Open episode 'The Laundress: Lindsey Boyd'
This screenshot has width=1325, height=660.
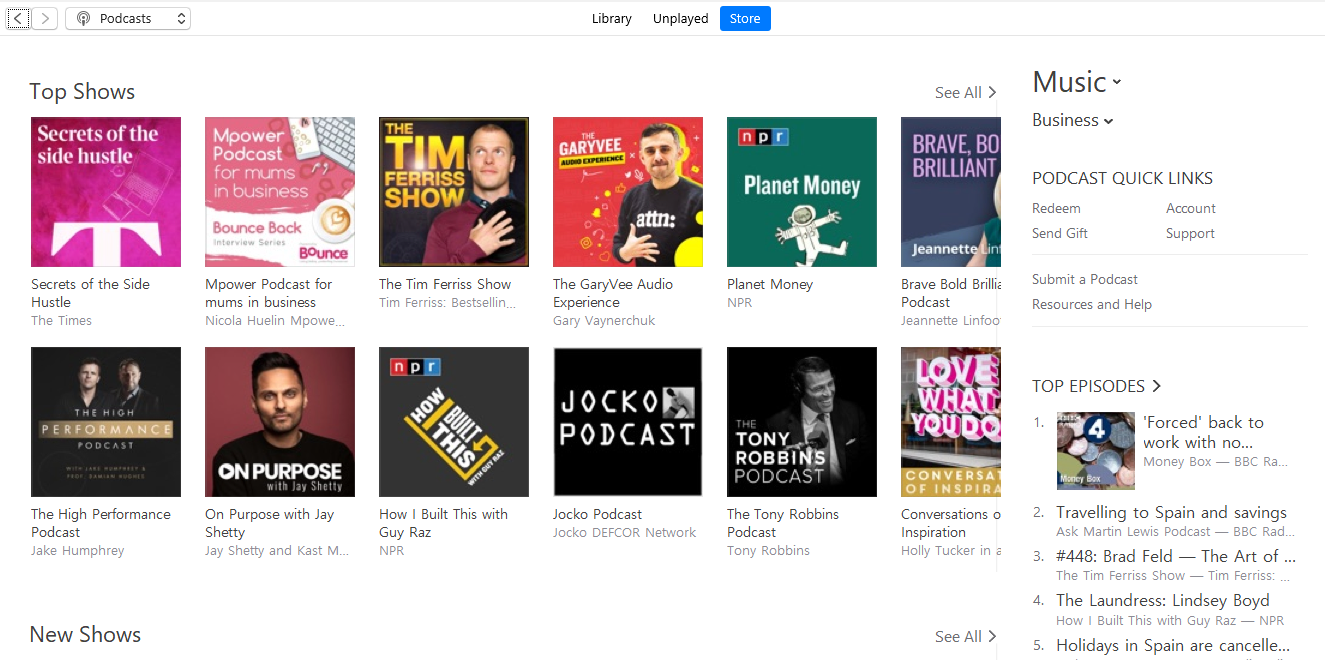(1163, 600)
